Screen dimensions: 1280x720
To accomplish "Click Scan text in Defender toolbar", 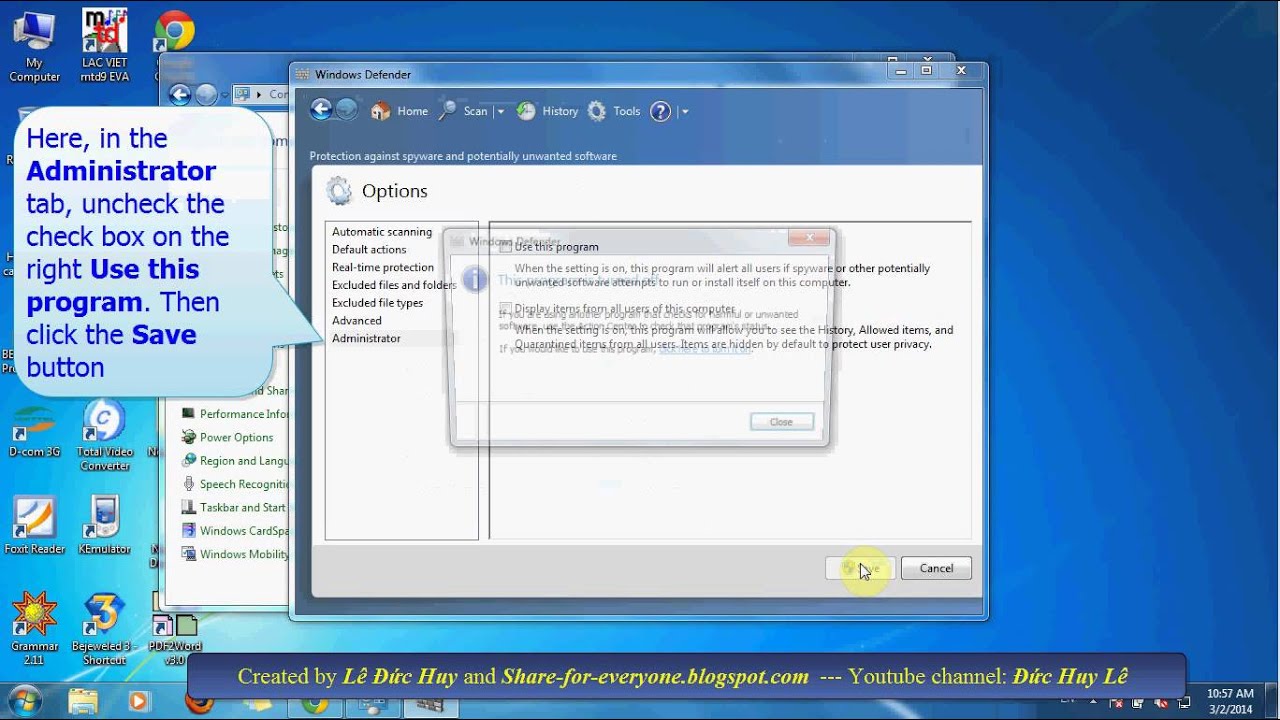I will coord(475,111).
